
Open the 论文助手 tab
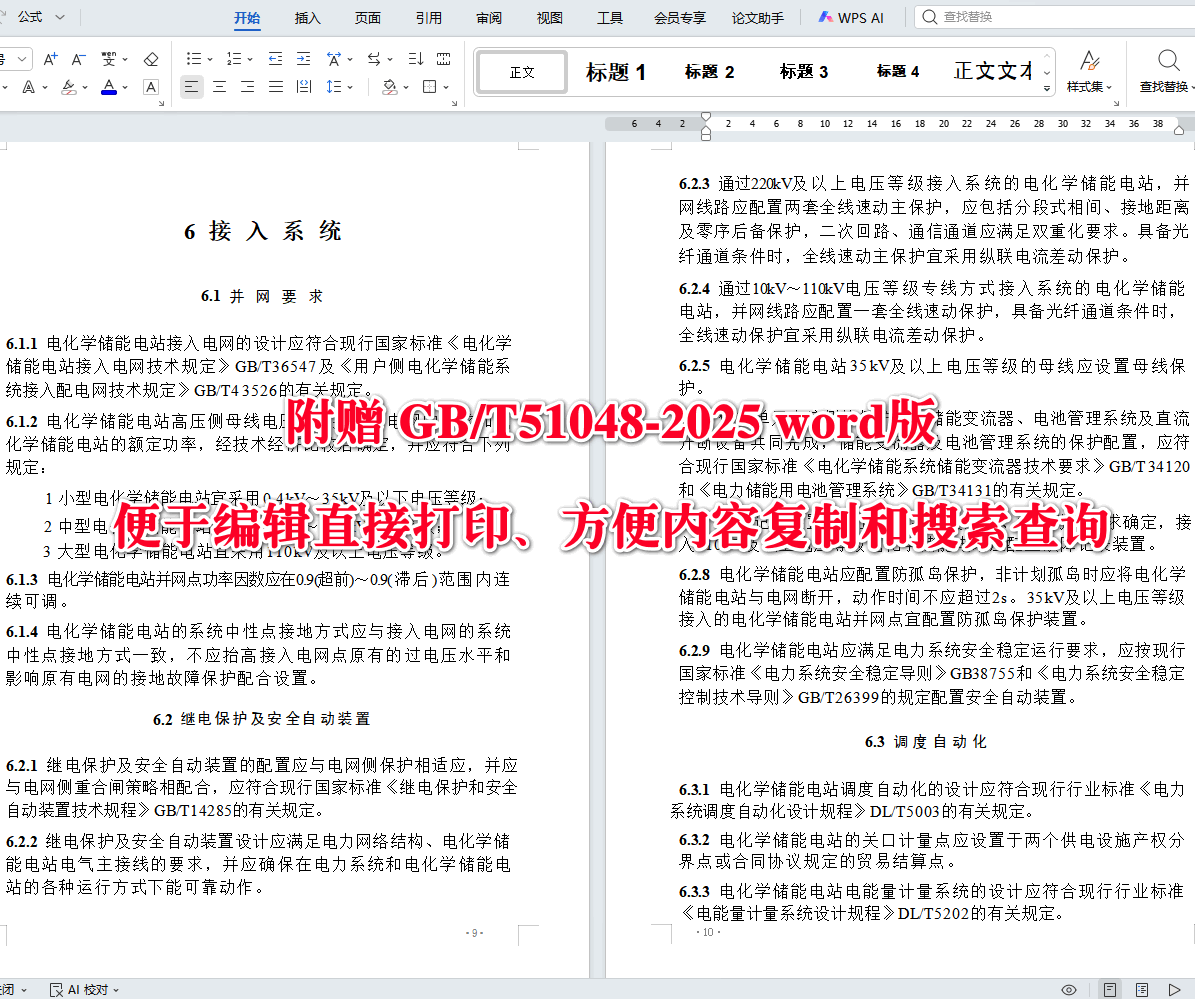tap(758, 18)
